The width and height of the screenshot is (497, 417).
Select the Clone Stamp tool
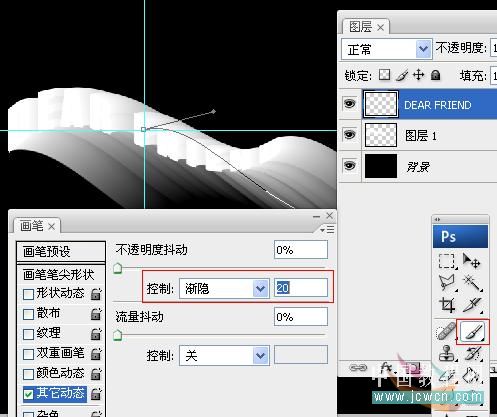coord(447,353)
